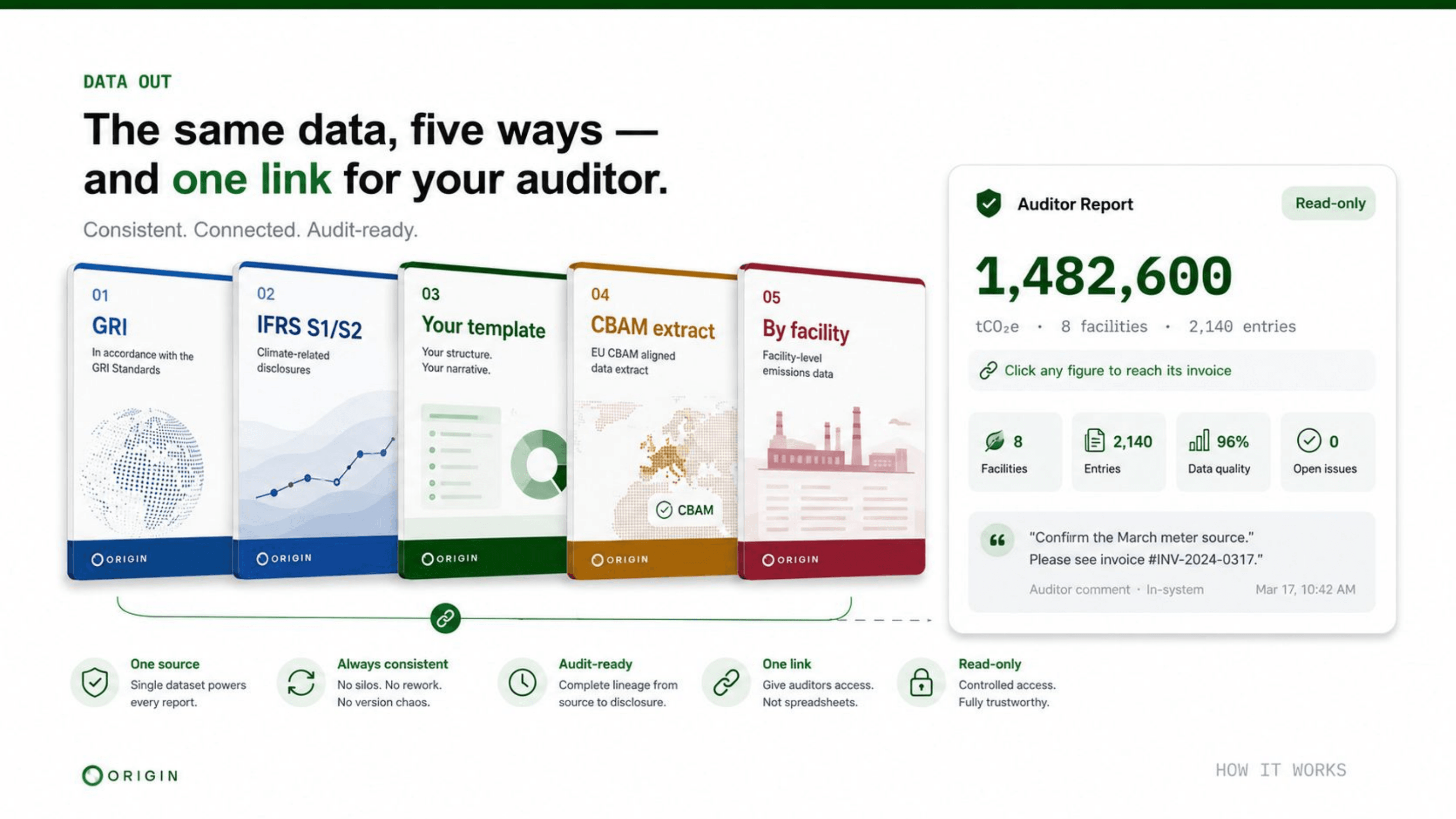Click the chain icon beside One link feature
Viewport: 1456px width, 819px height.
(726, 681)
